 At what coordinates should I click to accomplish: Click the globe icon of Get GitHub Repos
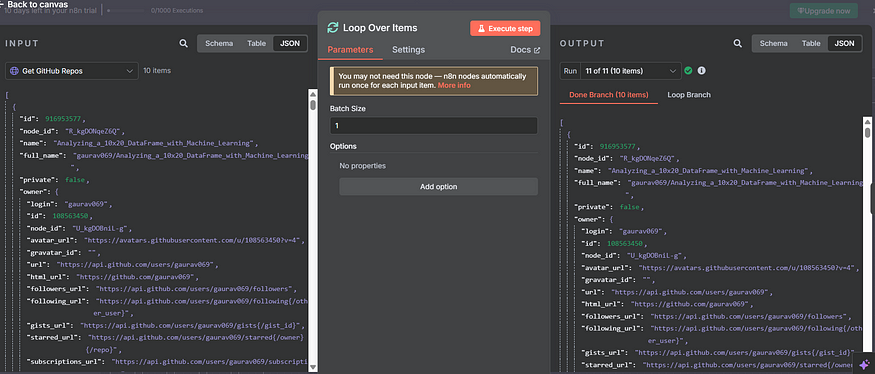tap(15, 71)
